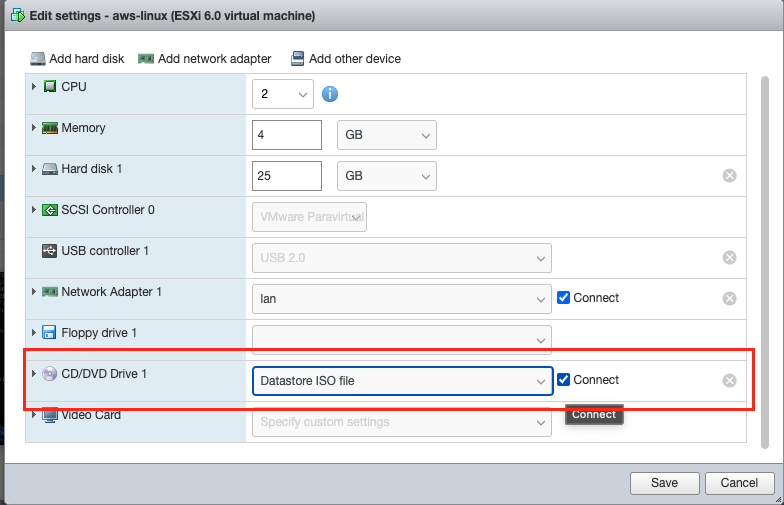Click the Memory size input field
Screen dimensions: 784x505
pos(287,135)
